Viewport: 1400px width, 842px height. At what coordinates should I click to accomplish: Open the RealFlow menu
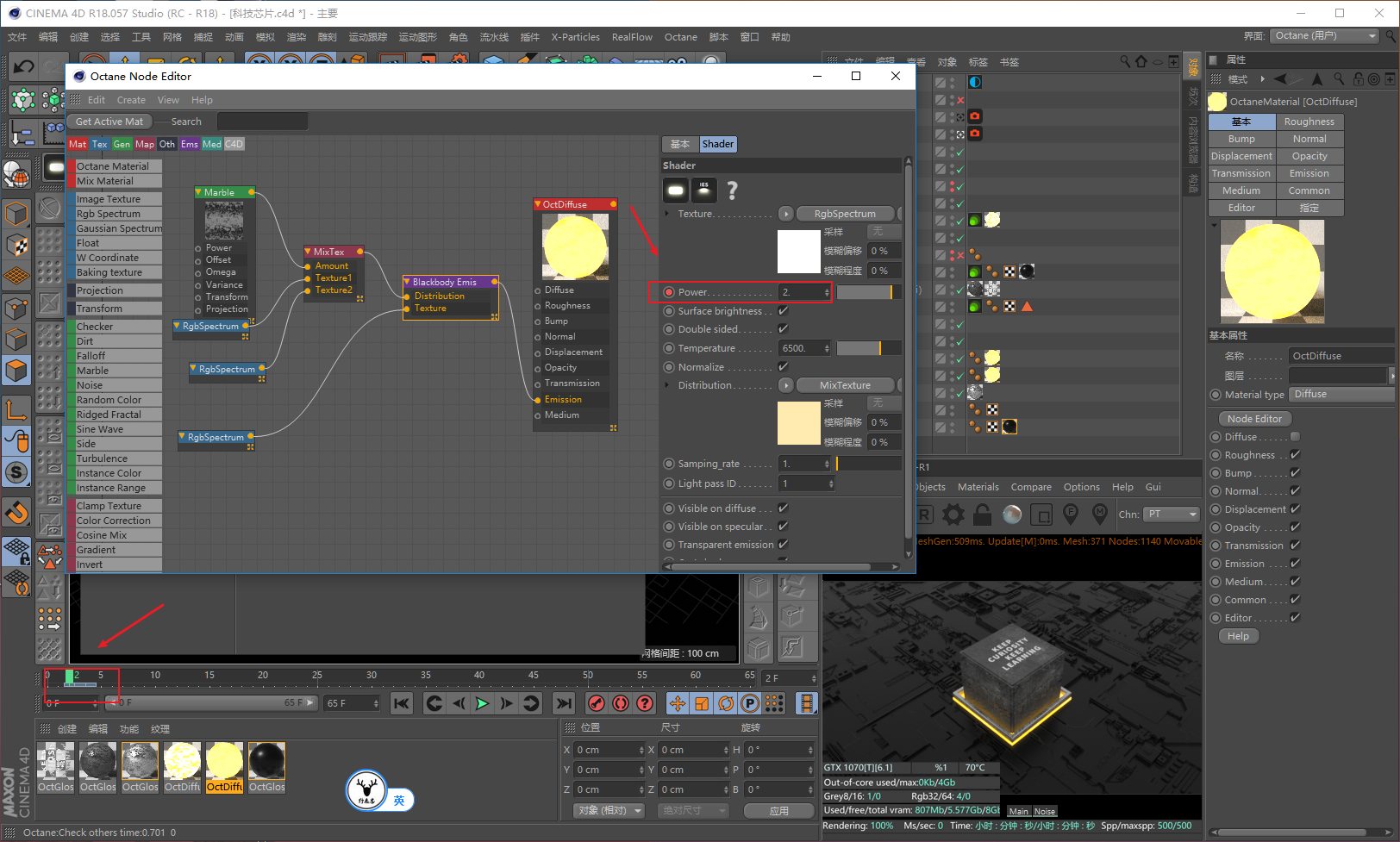point(632,37)
